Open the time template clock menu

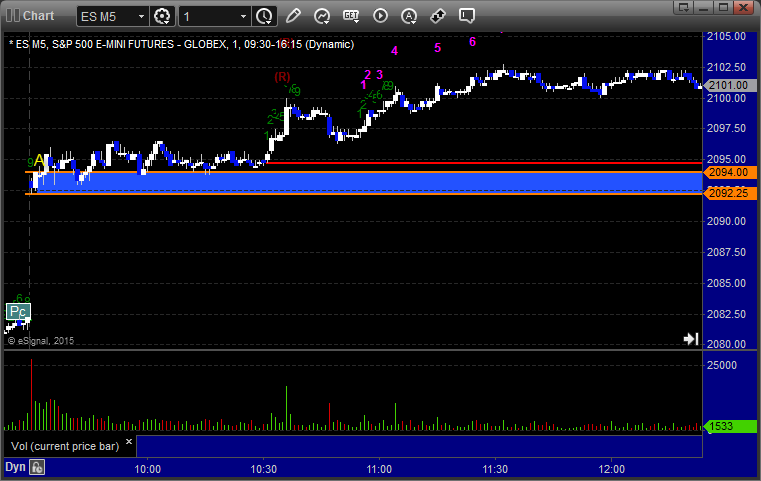click(x=265, y=16)
